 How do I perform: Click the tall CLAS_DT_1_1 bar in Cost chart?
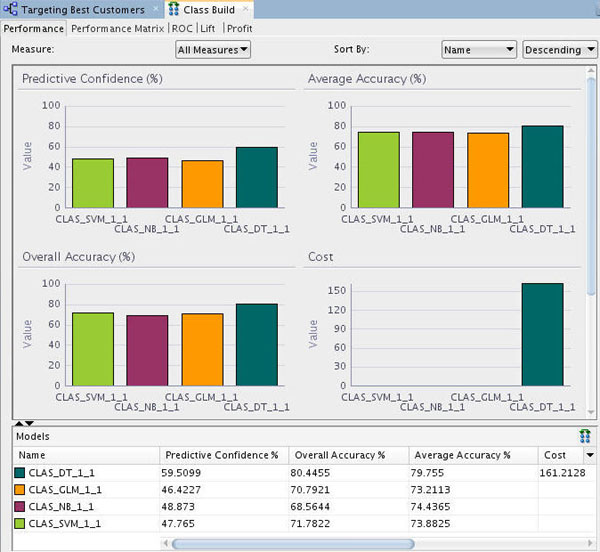tap(542, 334)
